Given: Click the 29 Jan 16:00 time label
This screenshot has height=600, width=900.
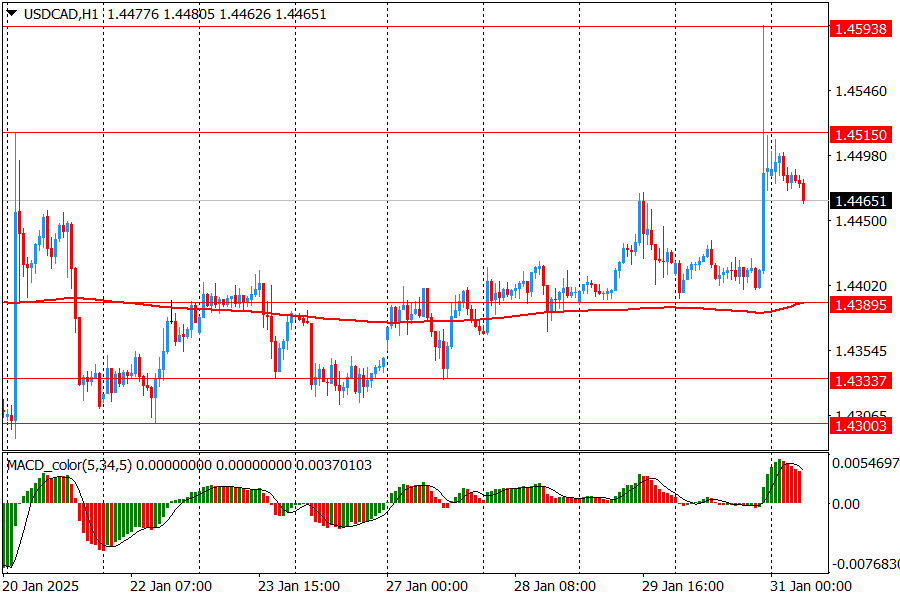Looking at the screenshot, I should (x=682, y=586).
